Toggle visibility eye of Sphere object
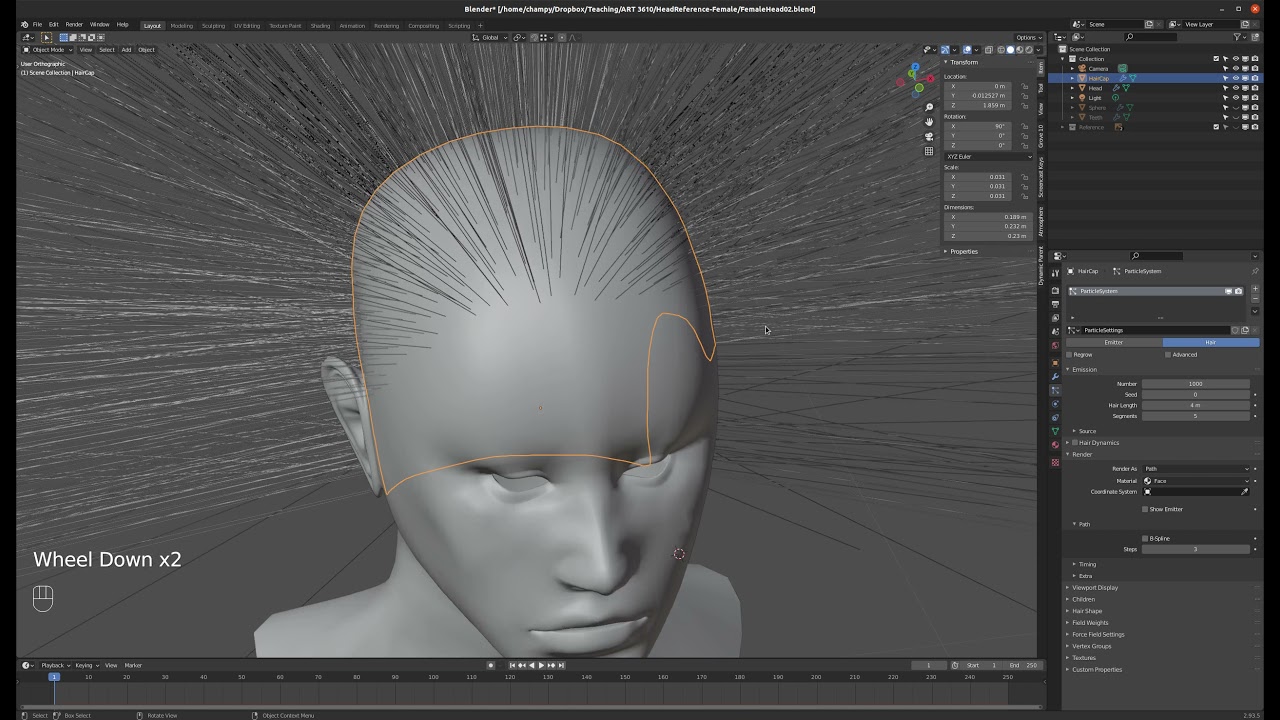The height and width of the screenshot is (720, 1280). point(1236,108)
